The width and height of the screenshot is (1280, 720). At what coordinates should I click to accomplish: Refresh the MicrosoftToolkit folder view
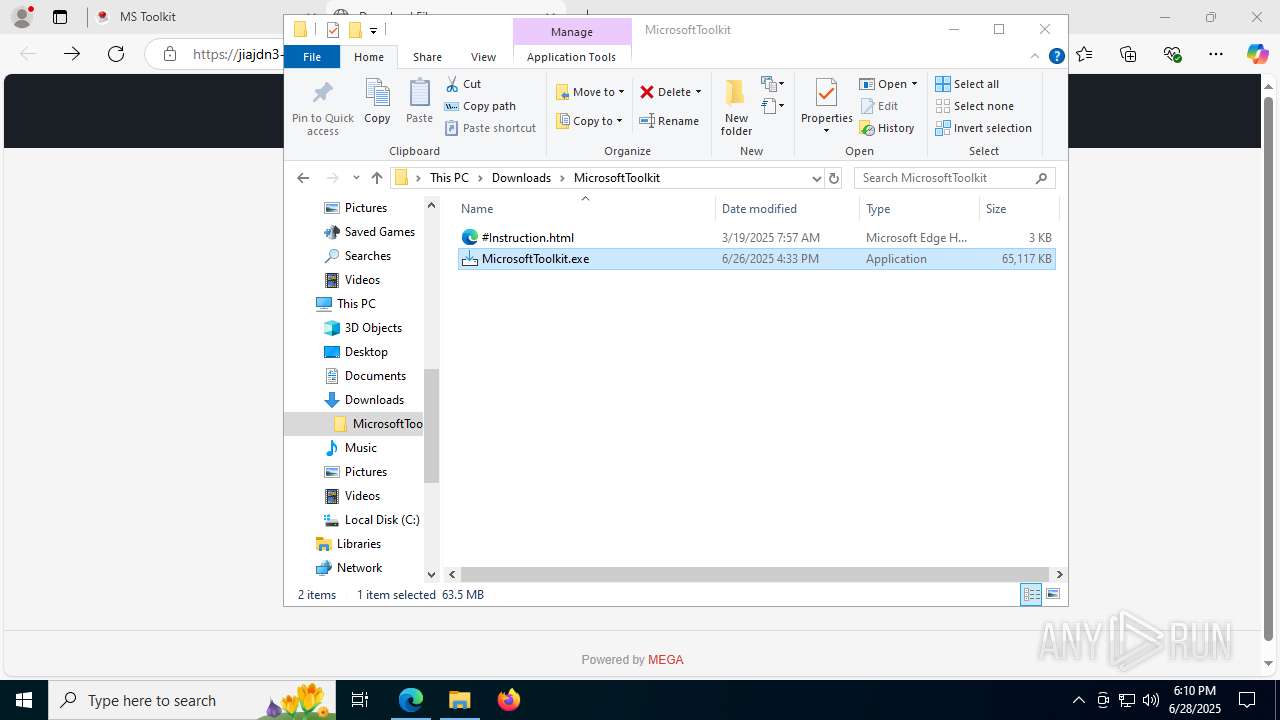[x=834, y=178]
